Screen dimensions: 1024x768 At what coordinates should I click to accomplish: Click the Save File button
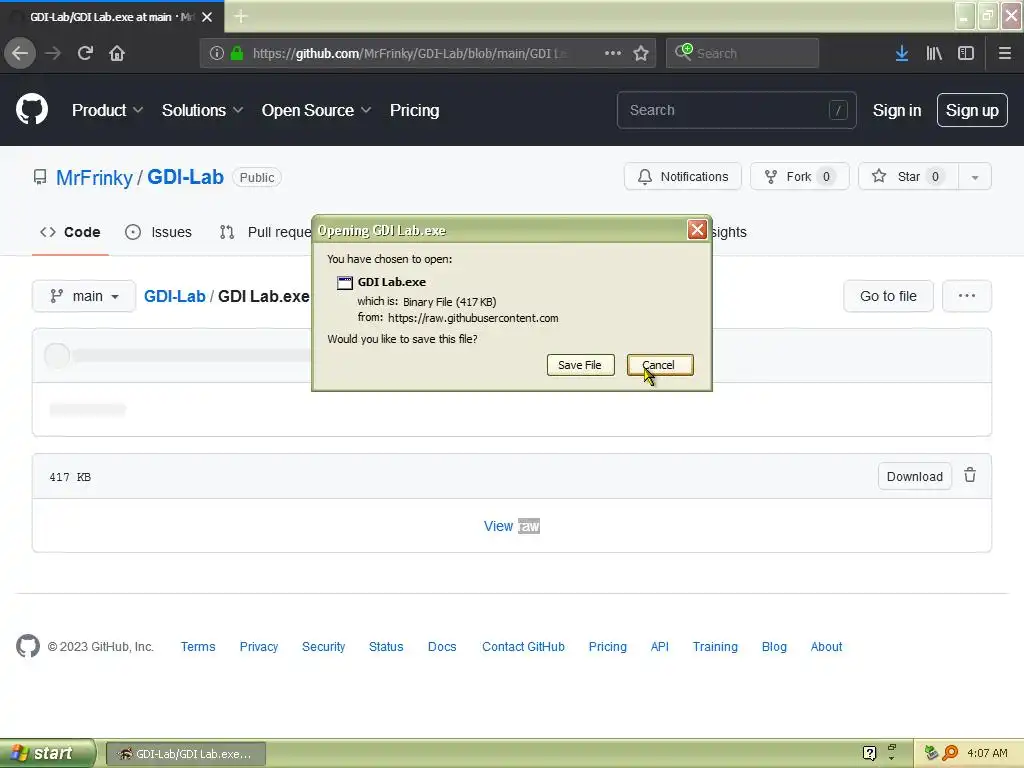tap(580, 365)
